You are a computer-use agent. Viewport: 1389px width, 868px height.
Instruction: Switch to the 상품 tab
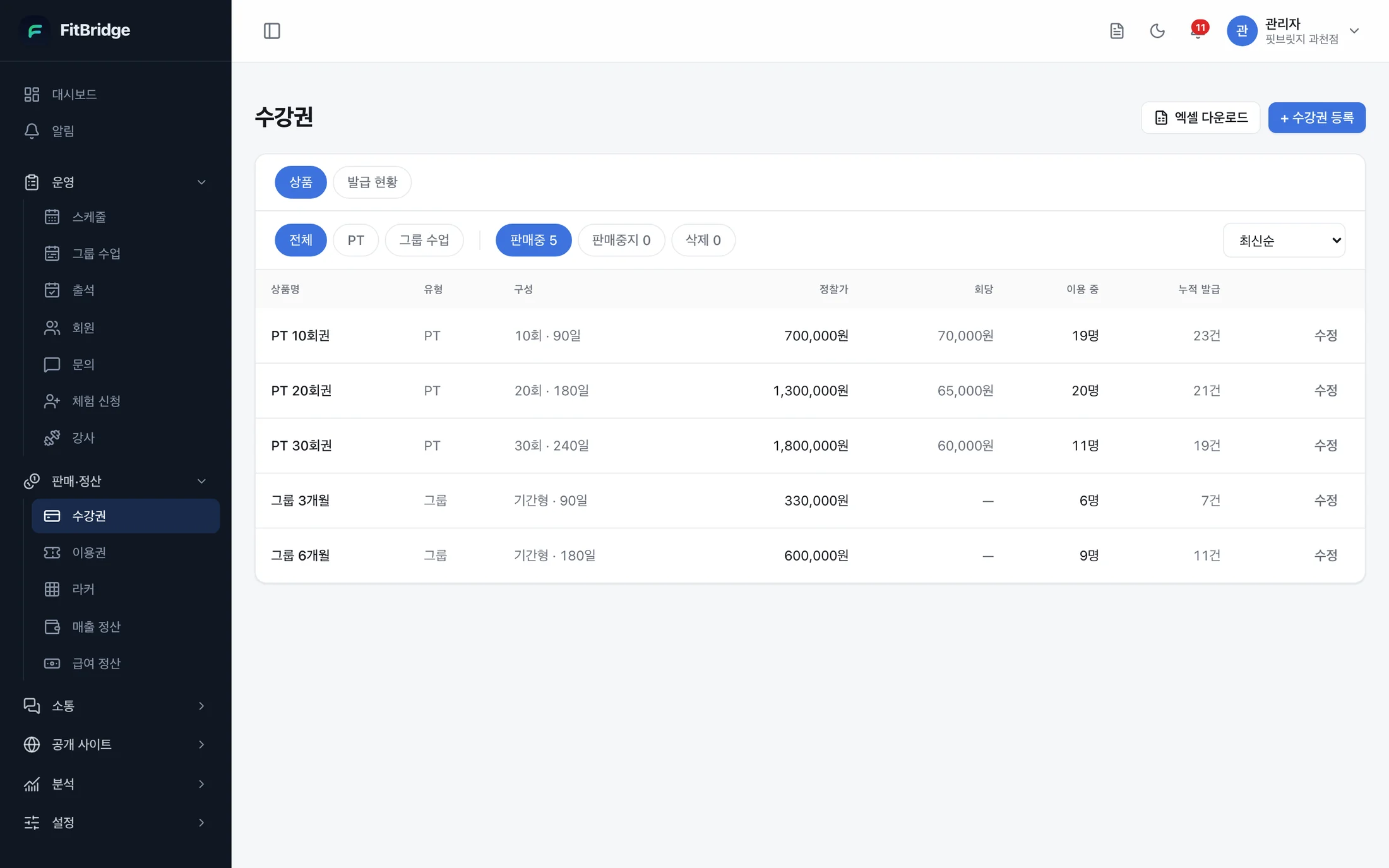point(301,182)
